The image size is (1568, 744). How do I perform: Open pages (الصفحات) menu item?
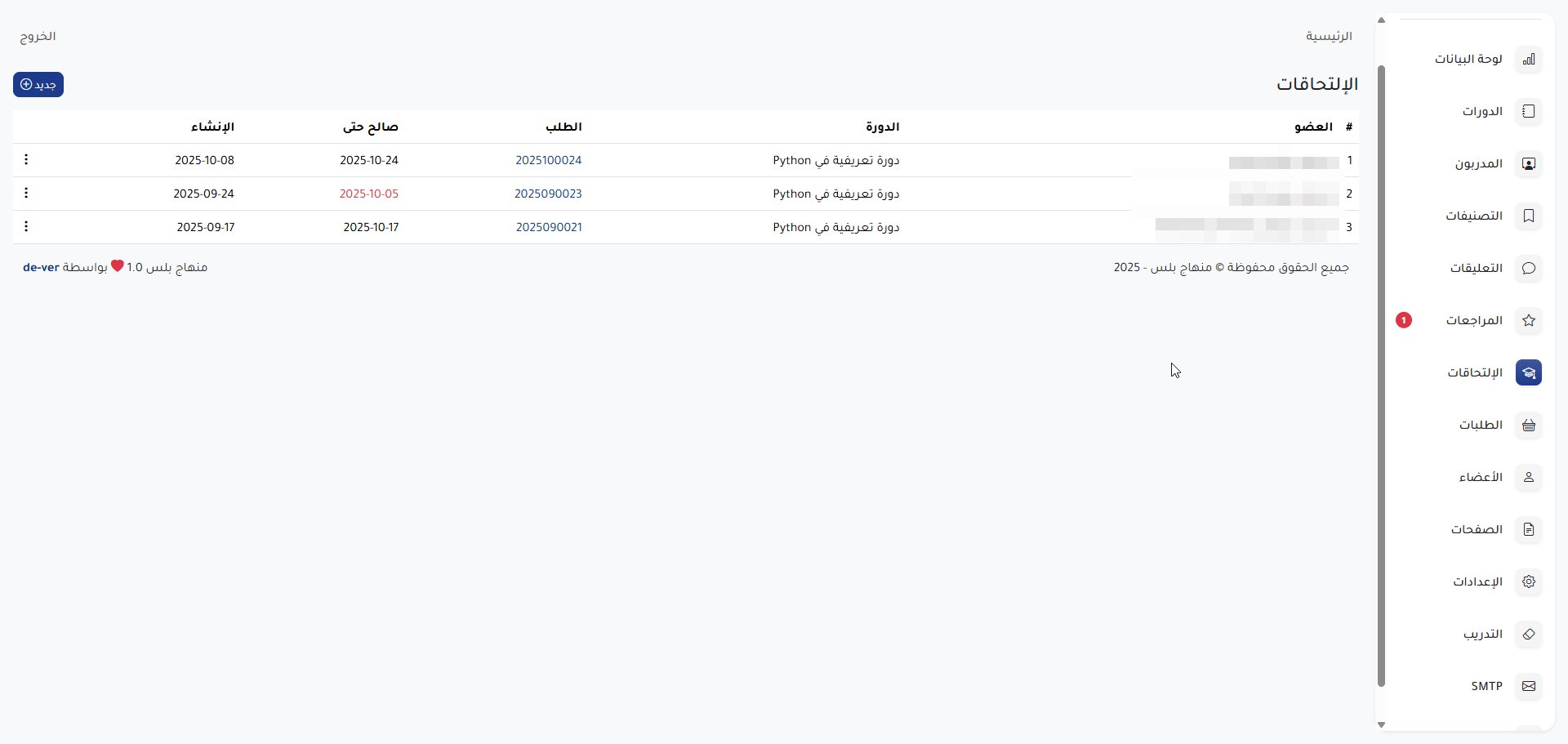(1477, 530)
